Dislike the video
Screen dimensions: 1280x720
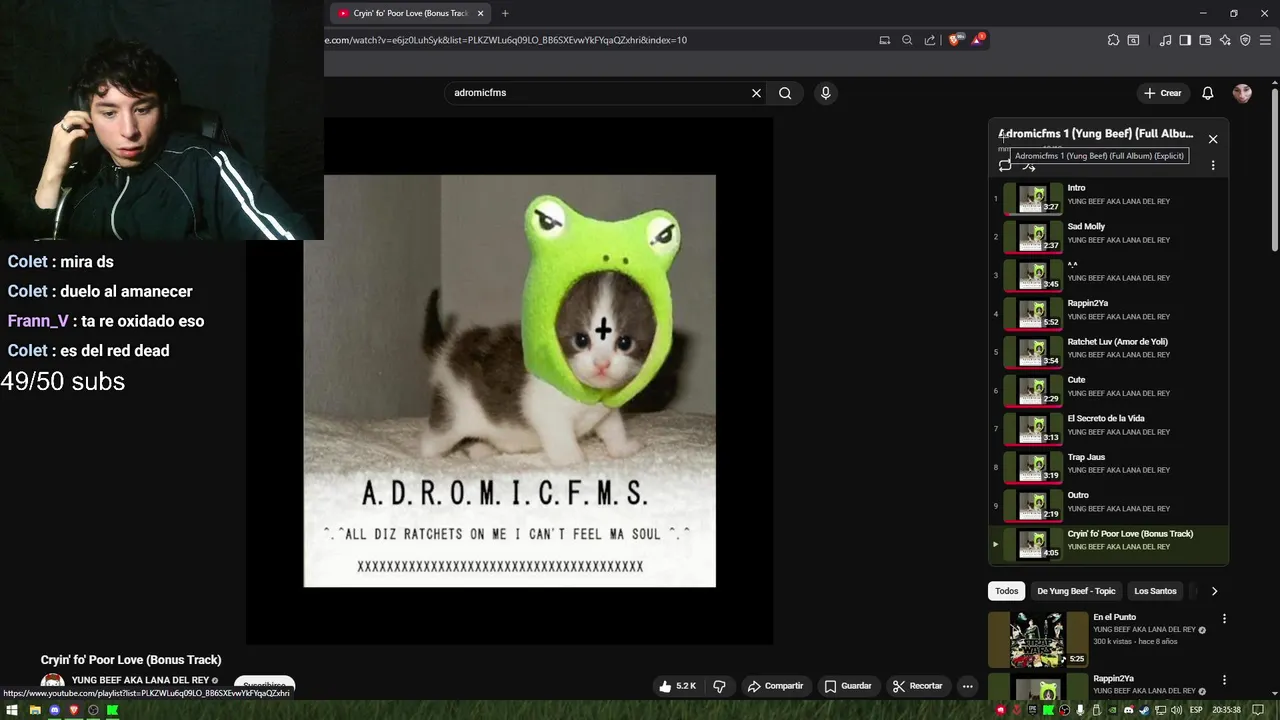point(719,686)
